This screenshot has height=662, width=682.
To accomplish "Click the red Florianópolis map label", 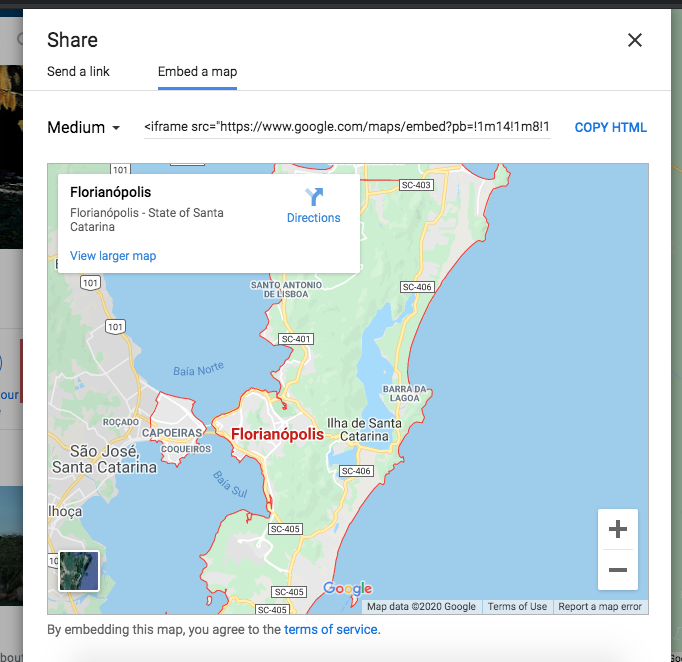I will [x=277, y=434].
